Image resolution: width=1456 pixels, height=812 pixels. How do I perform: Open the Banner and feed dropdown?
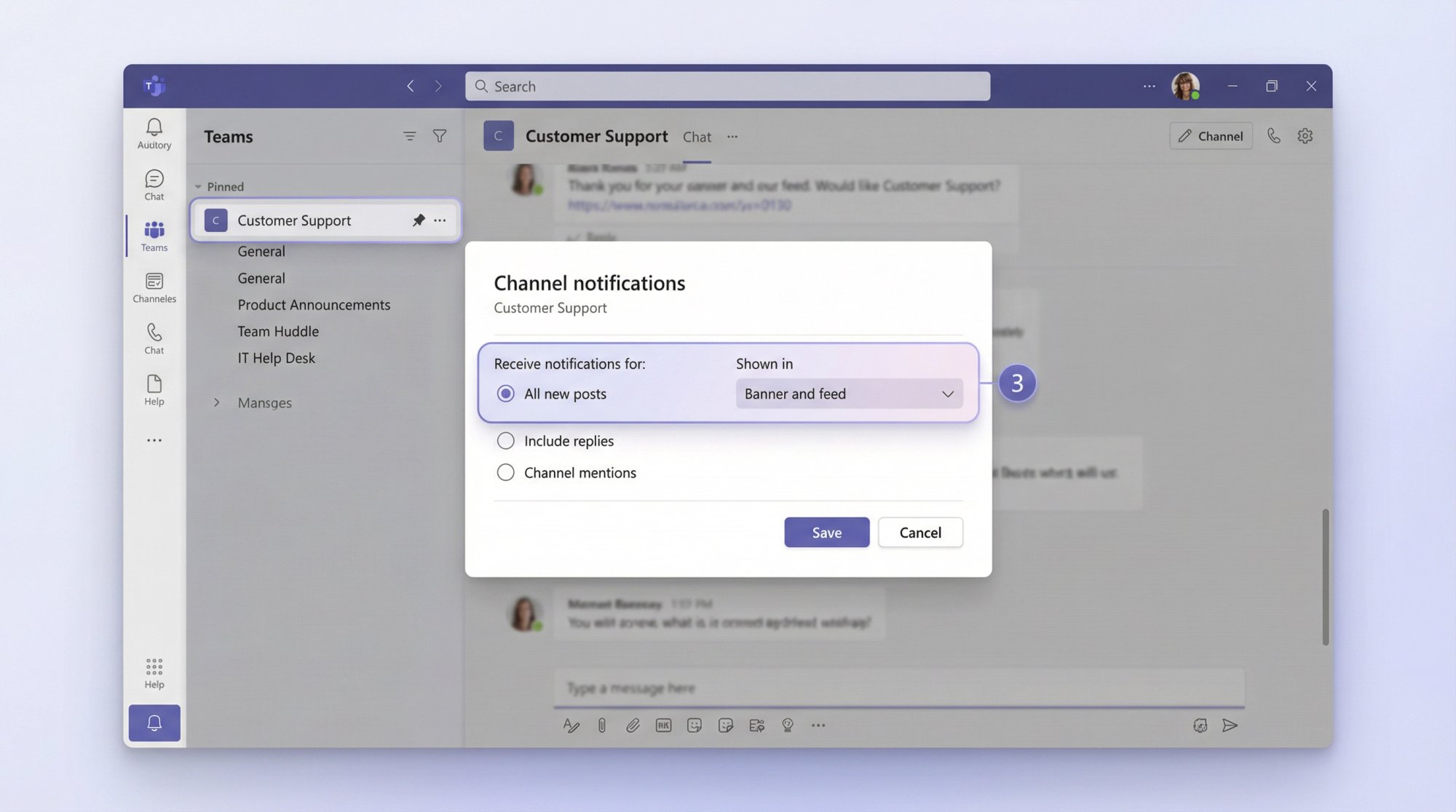848,394
